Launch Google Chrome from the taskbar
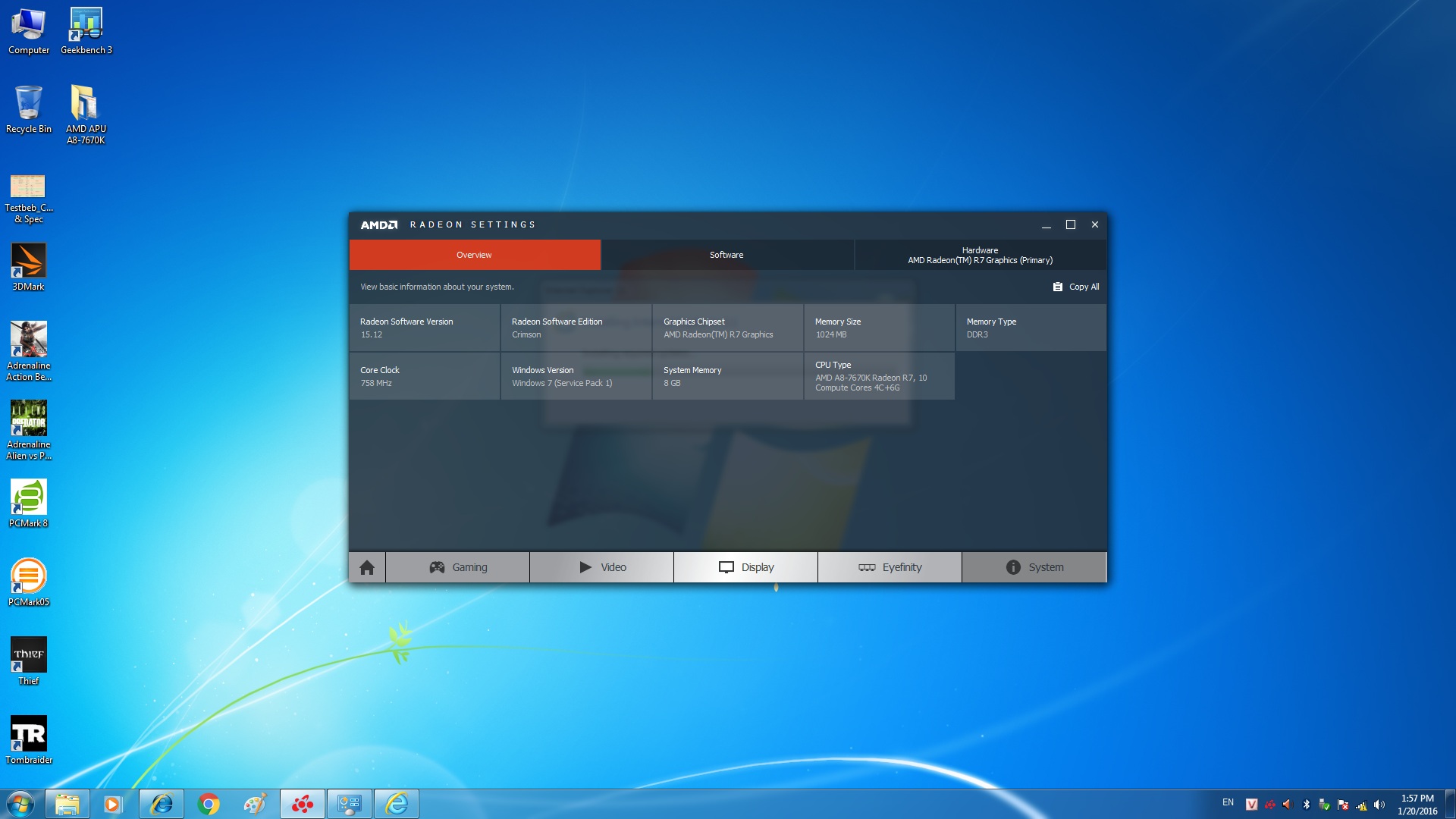The width and height of the screenshot is (1456, 819). [x=209, y=804]
